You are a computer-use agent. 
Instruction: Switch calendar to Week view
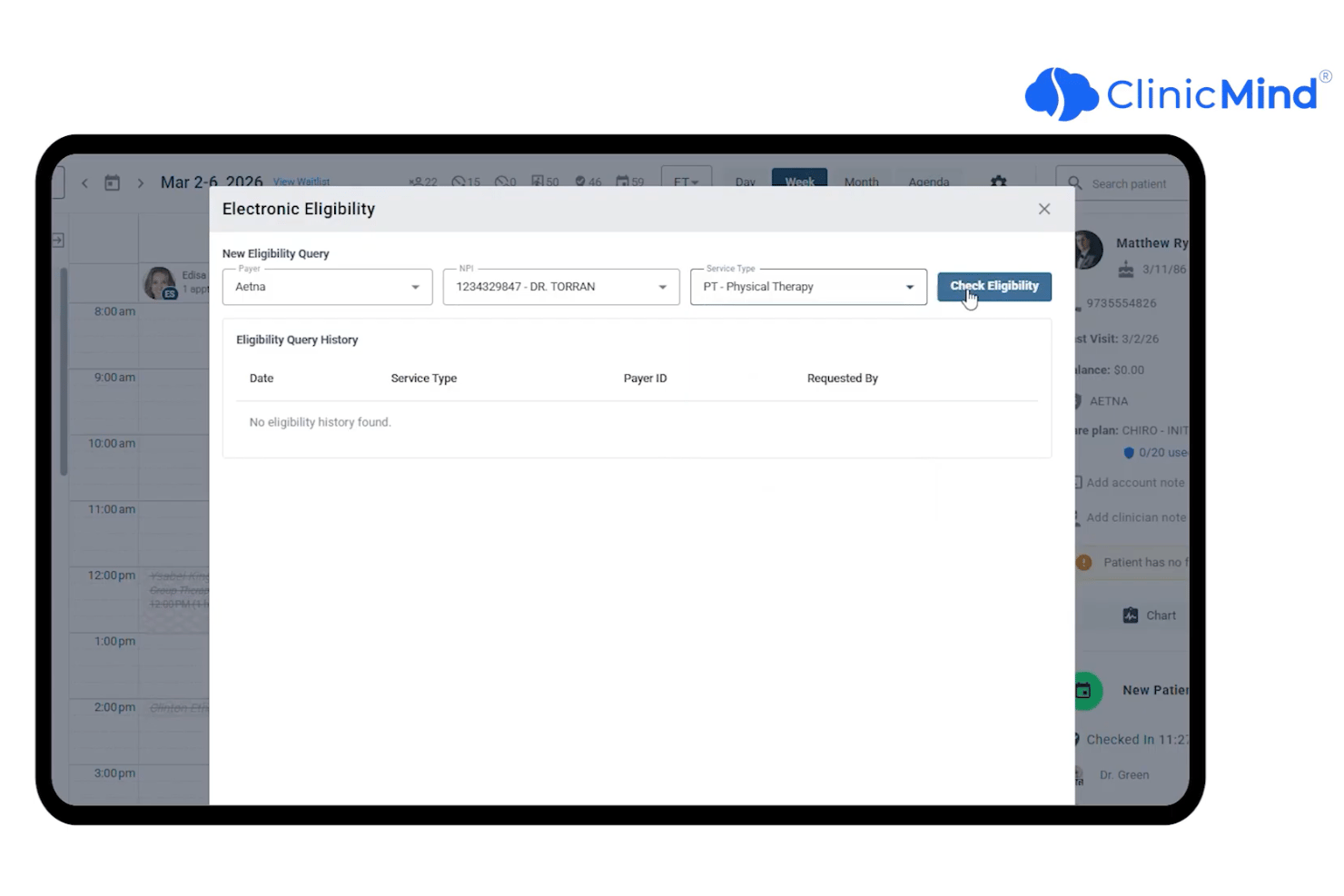click(800, 179)
